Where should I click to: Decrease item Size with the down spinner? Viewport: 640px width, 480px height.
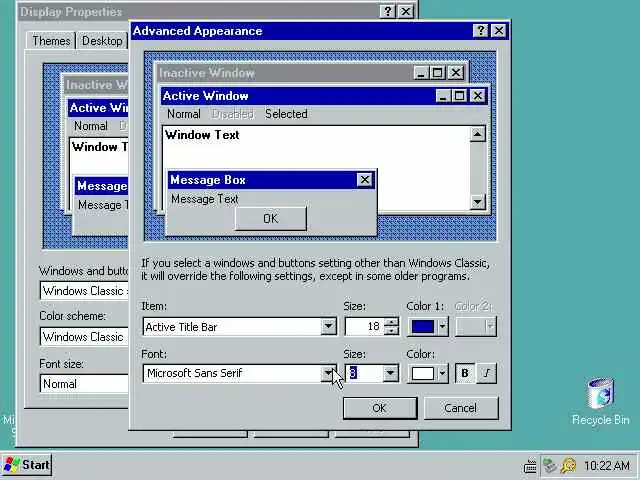point(391,331)
